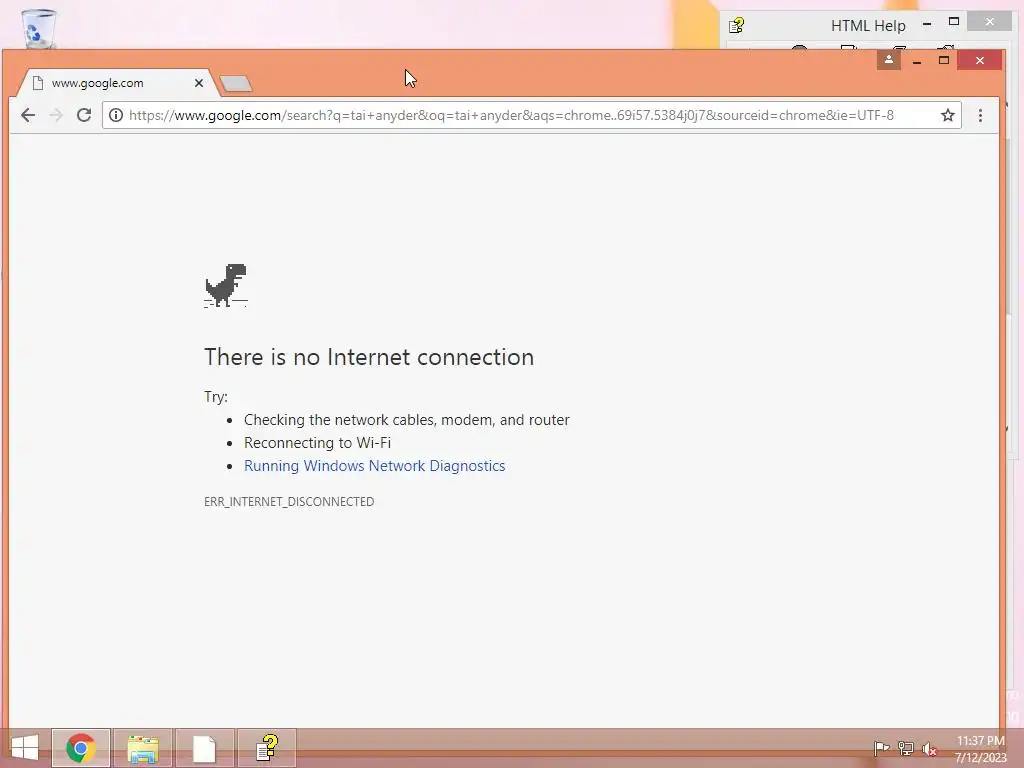The height and width of the screenshot is (768, 1024).
Task: Close the www.google.com tab
Action: (199, 83)
